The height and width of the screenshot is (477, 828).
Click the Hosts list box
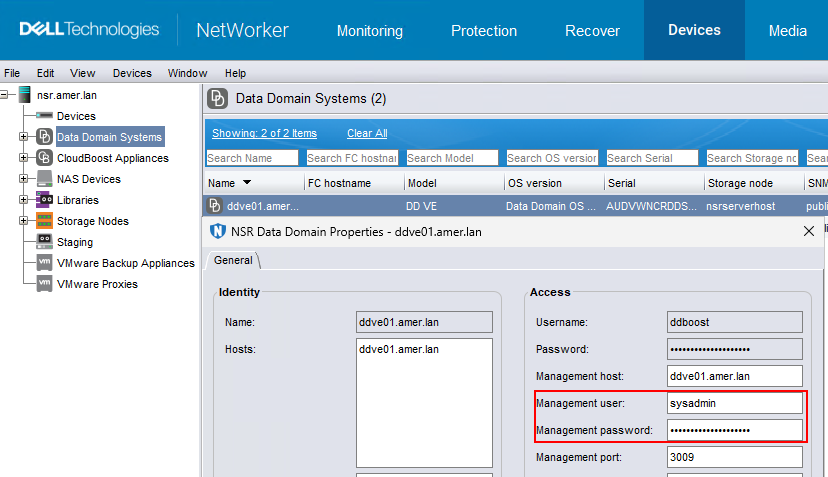(x=424, y=403)
